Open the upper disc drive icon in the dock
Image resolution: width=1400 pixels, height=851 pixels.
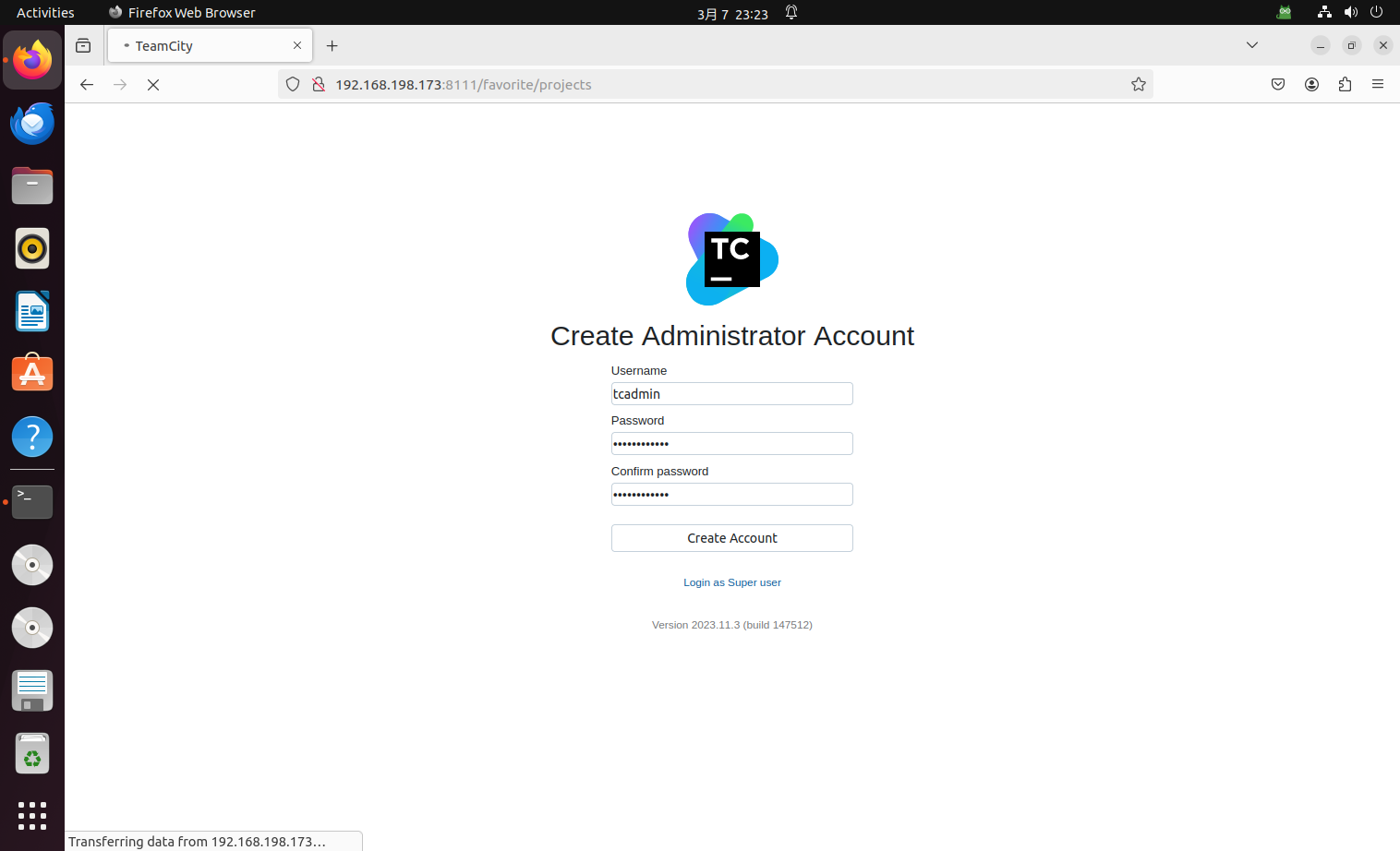pyautogui.click(x=32, y=565)
